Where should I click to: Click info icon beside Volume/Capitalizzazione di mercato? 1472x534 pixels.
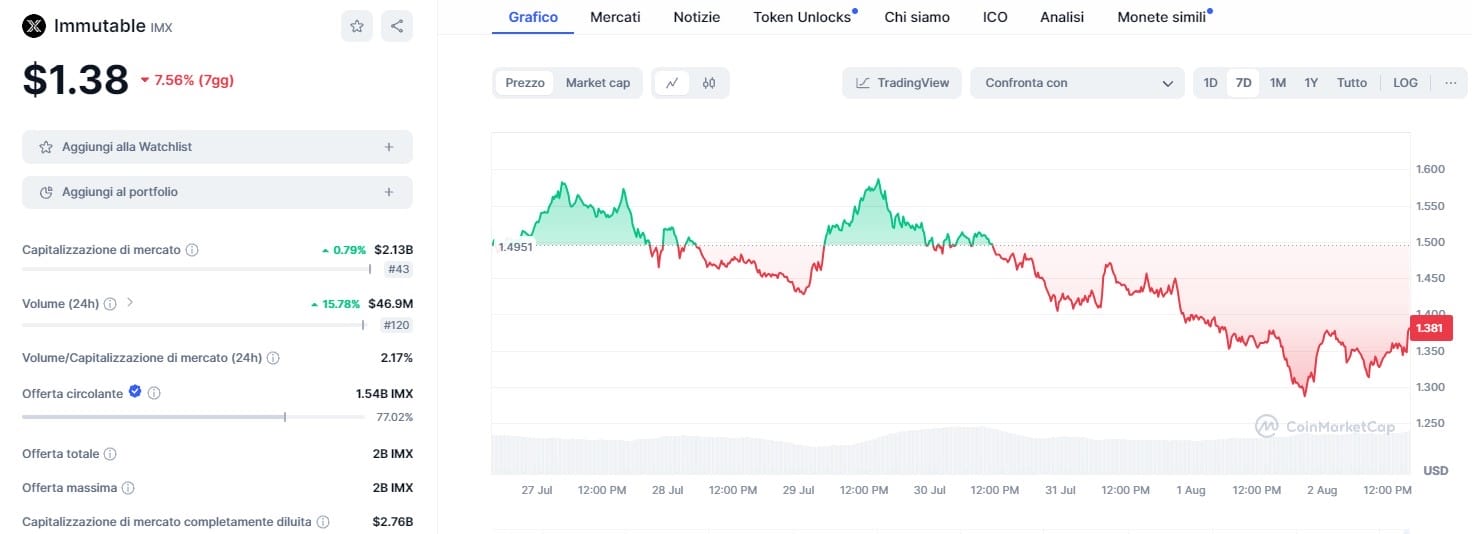coord(273,358)
